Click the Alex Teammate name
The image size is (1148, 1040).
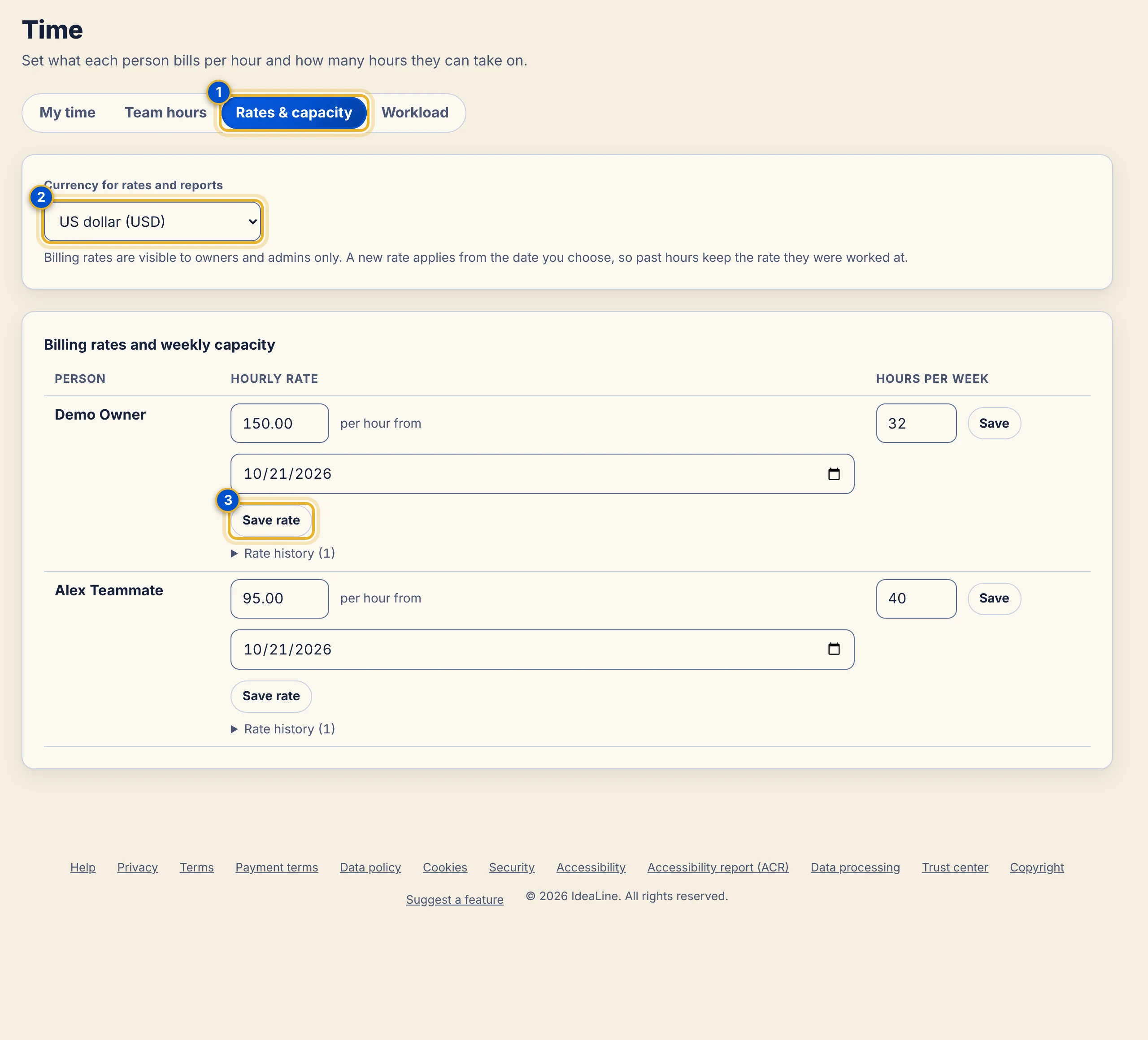click(x=109, y=590)
